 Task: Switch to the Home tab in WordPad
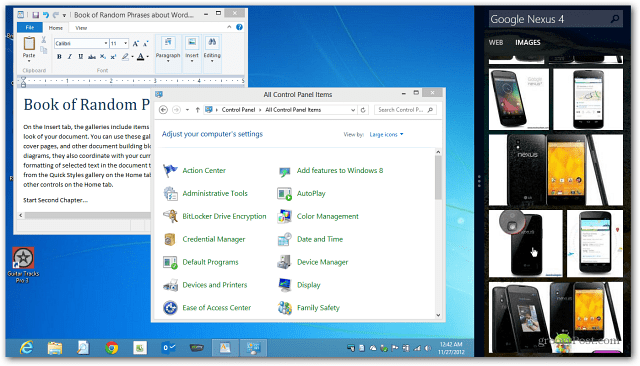[x=56, y=28]
